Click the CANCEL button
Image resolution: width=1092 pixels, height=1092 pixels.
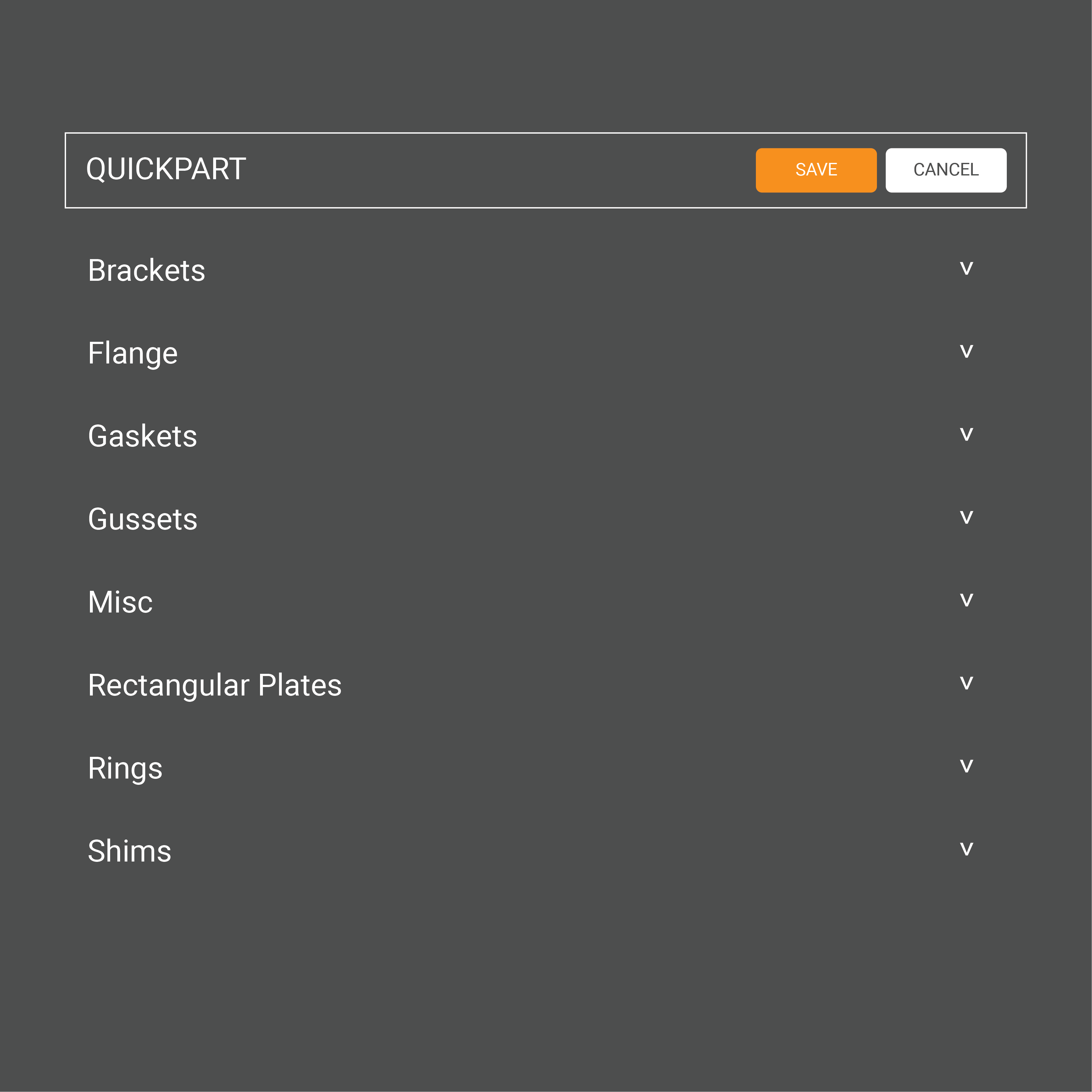[945, 170]
